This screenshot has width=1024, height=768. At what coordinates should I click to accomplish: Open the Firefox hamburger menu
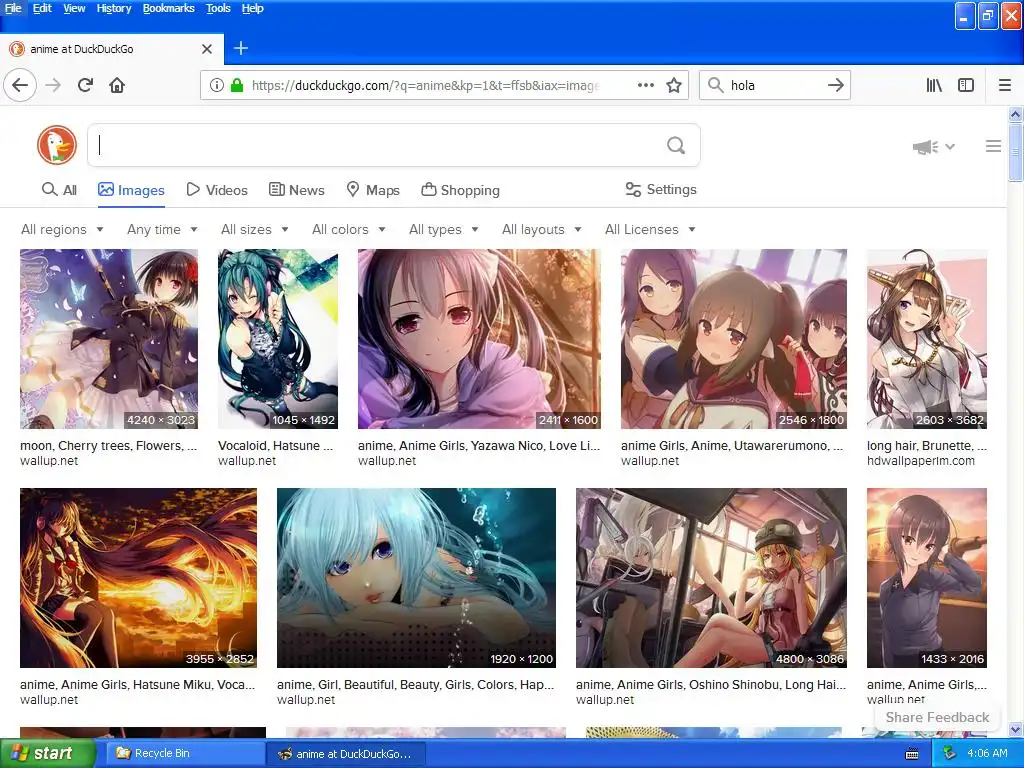[x=1005, y=85]
